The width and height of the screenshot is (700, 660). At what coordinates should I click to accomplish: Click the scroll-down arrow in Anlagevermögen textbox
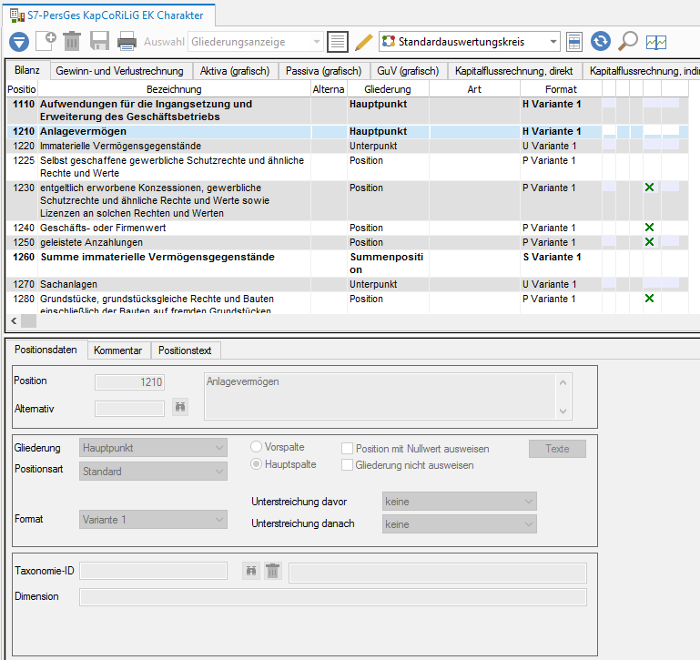pos(563,411)
